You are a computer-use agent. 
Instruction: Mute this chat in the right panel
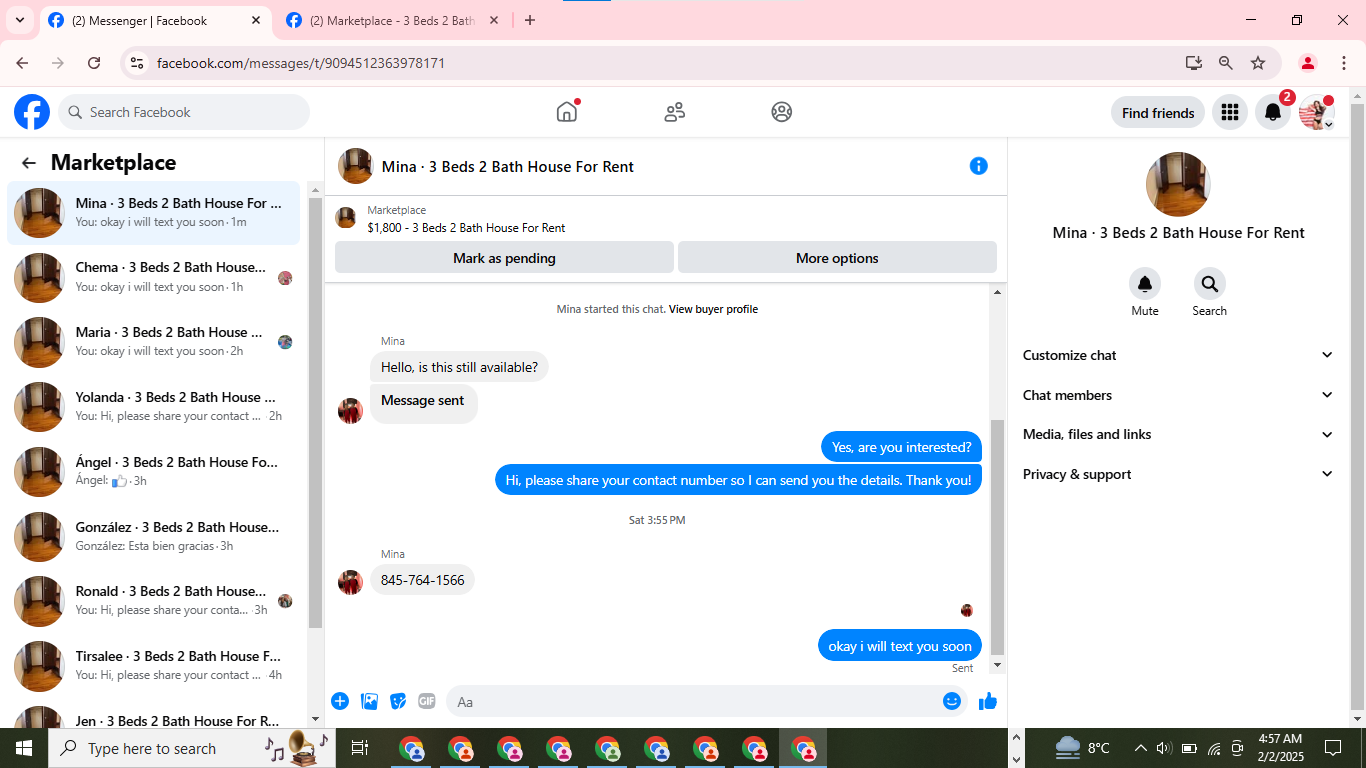pyautogui.click(x=1145, y=284)
